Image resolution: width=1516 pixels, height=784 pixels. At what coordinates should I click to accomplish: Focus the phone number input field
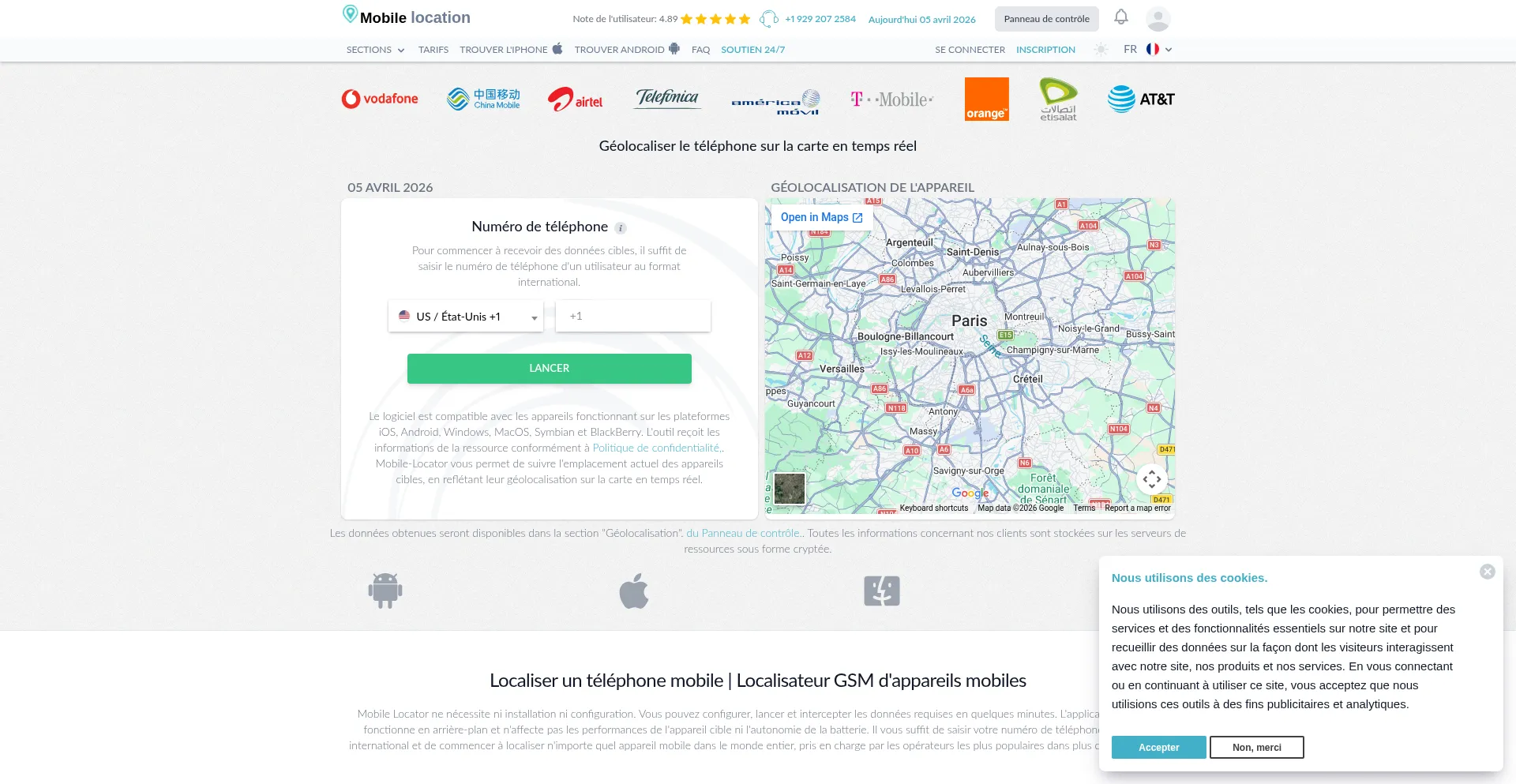pyautogui.click(x=633, y=316)
